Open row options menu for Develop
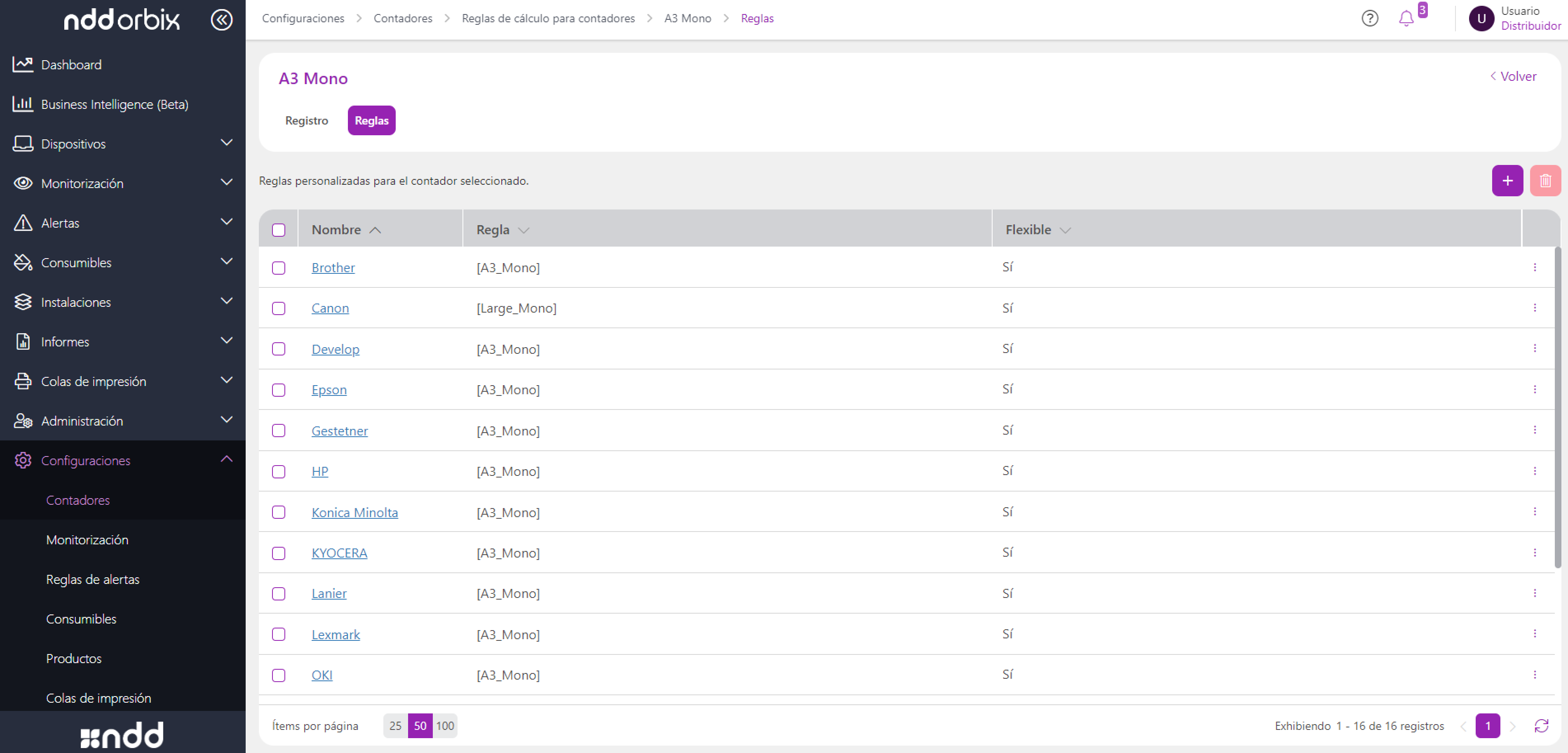Viewport: 1568px width, 753px height. point(1535,348)
